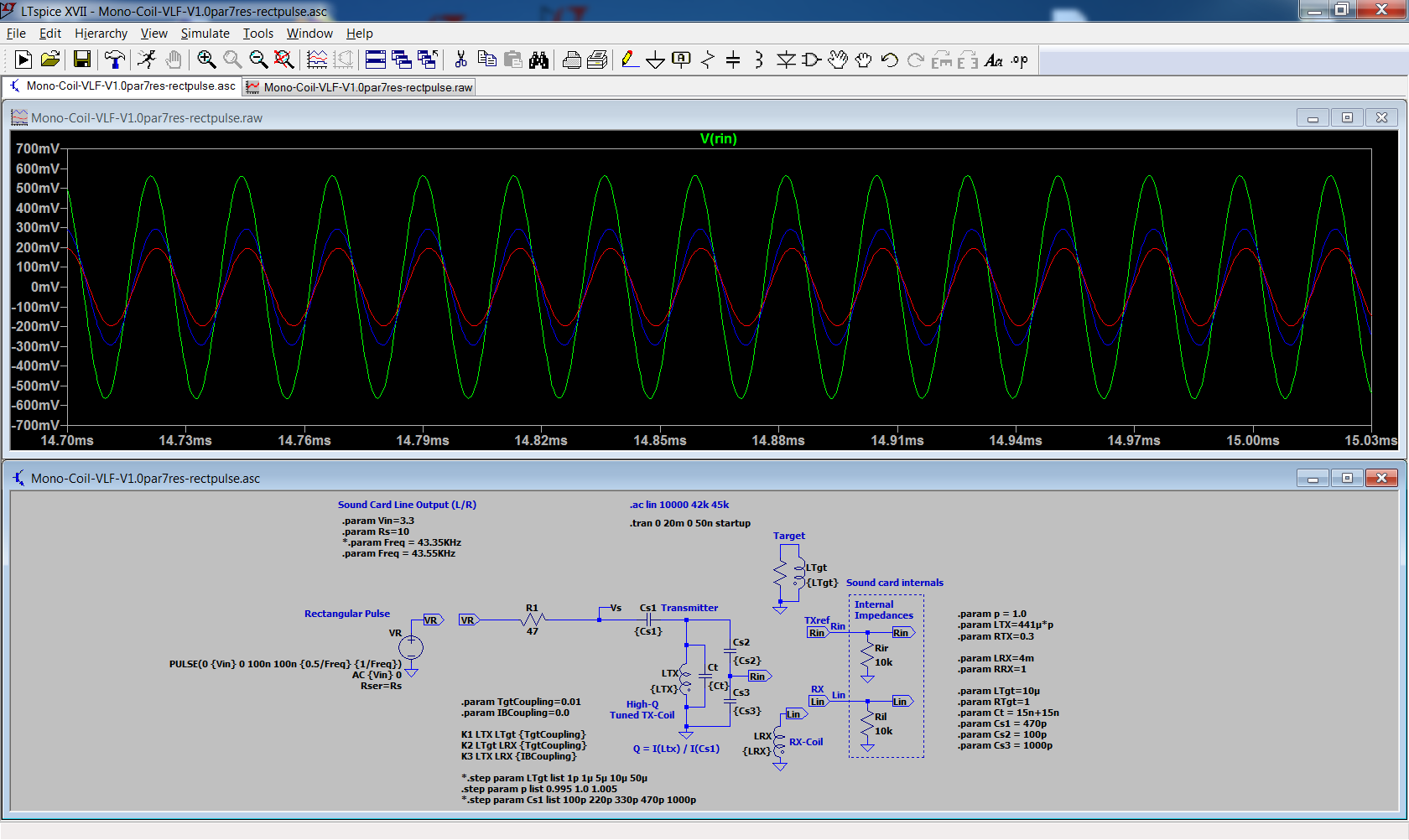Select the wire drawing pencil tool
The image size is (1409, 840).
[x=628, y=60]
